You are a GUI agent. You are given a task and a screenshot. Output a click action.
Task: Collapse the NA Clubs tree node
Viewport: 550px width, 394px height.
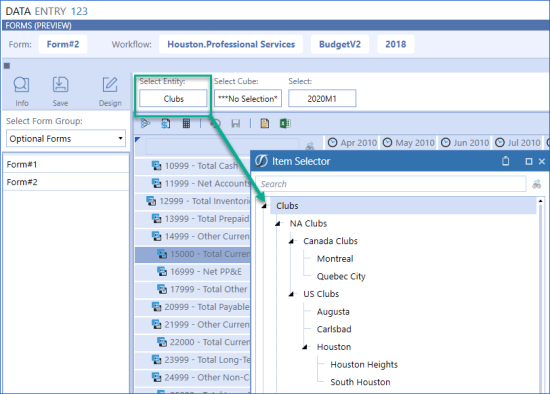point(278,223)
